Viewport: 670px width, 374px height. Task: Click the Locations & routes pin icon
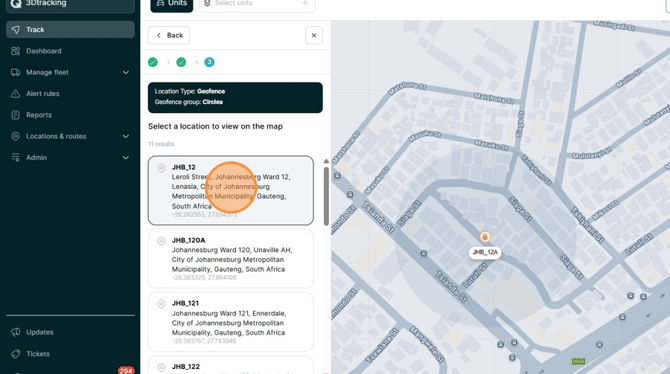(x=15, y=136)
